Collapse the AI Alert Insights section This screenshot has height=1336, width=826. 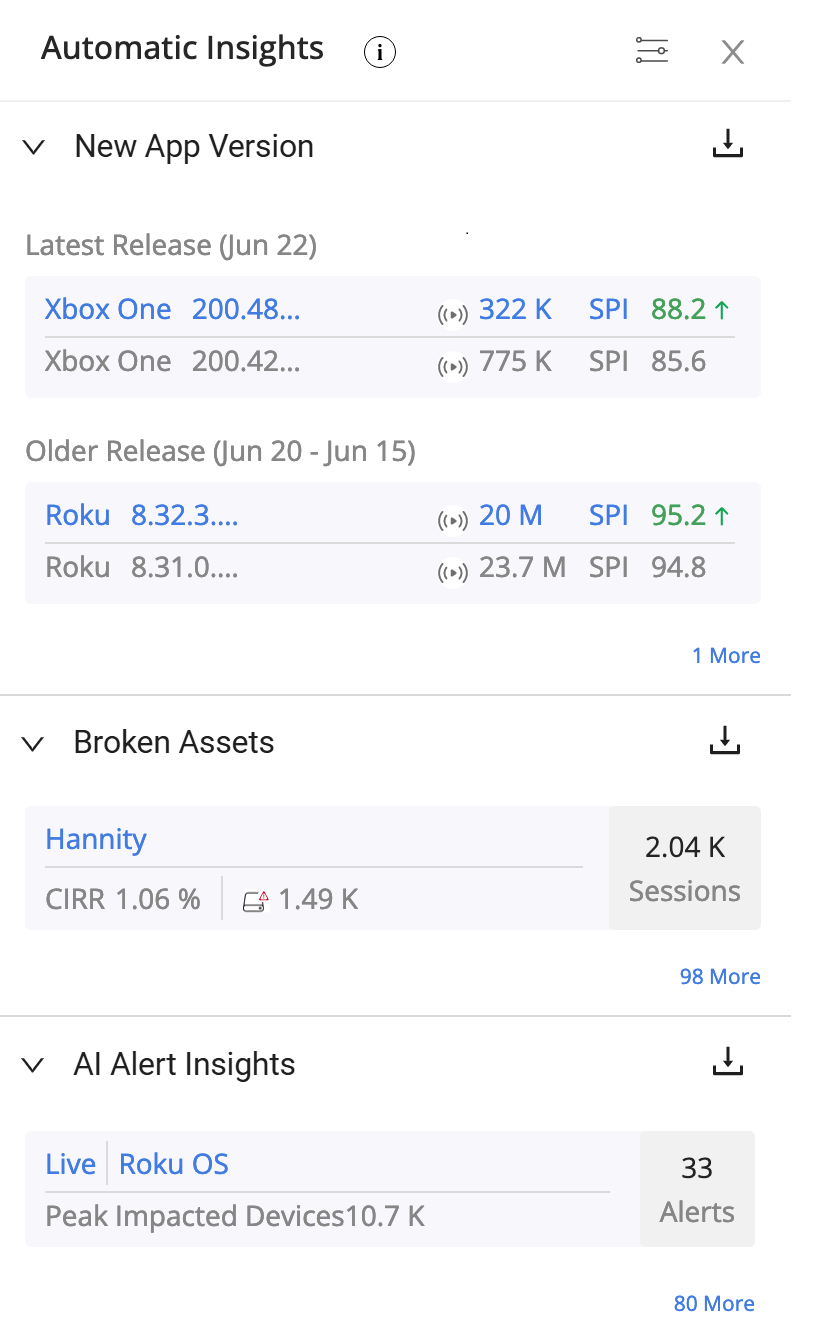pos(34,1065)
